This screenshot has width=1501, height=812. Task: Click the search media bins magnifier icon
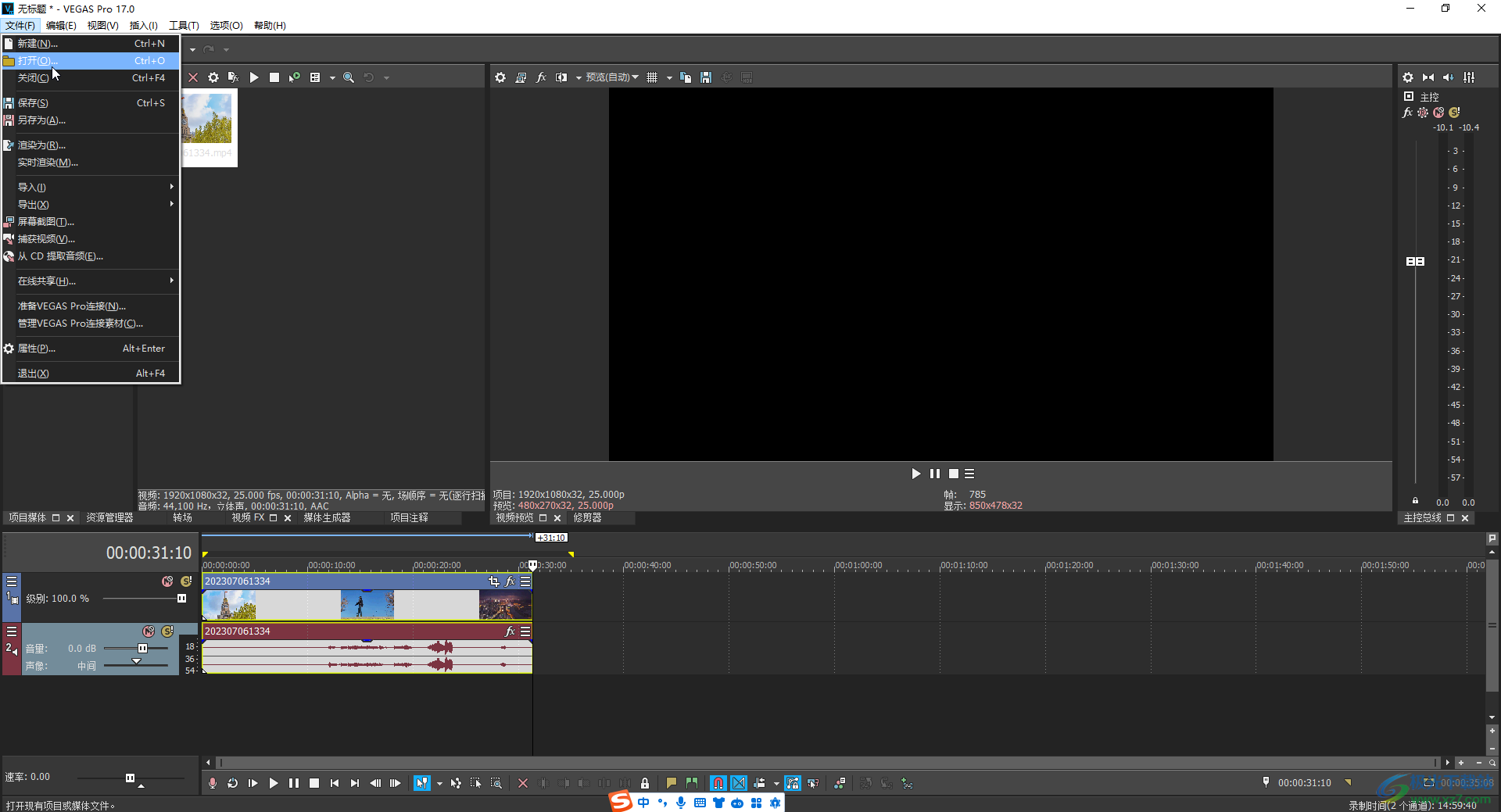(x=349, y=77)
